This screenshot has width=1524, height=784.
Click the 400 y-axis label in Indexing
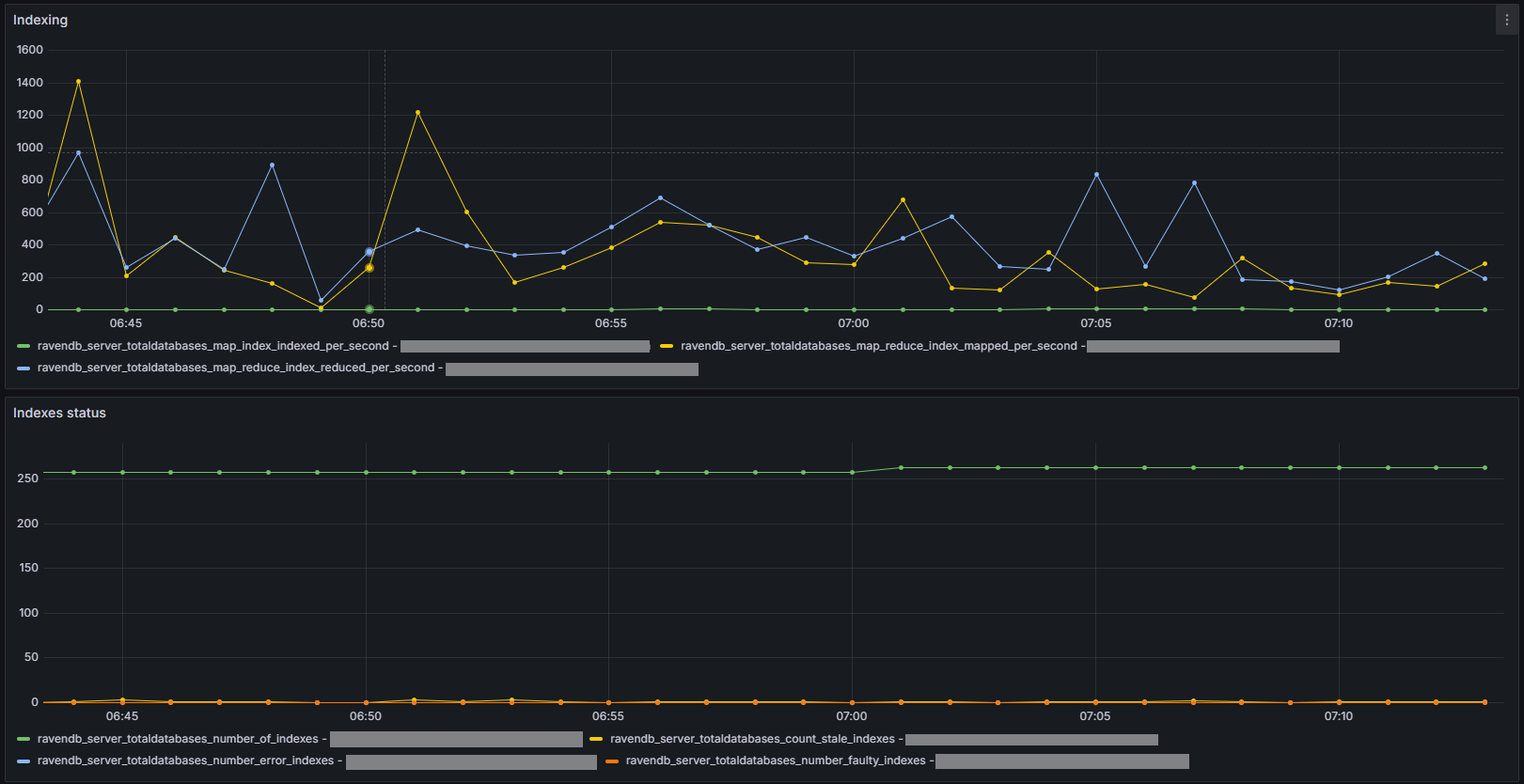[x=32, y=244]
